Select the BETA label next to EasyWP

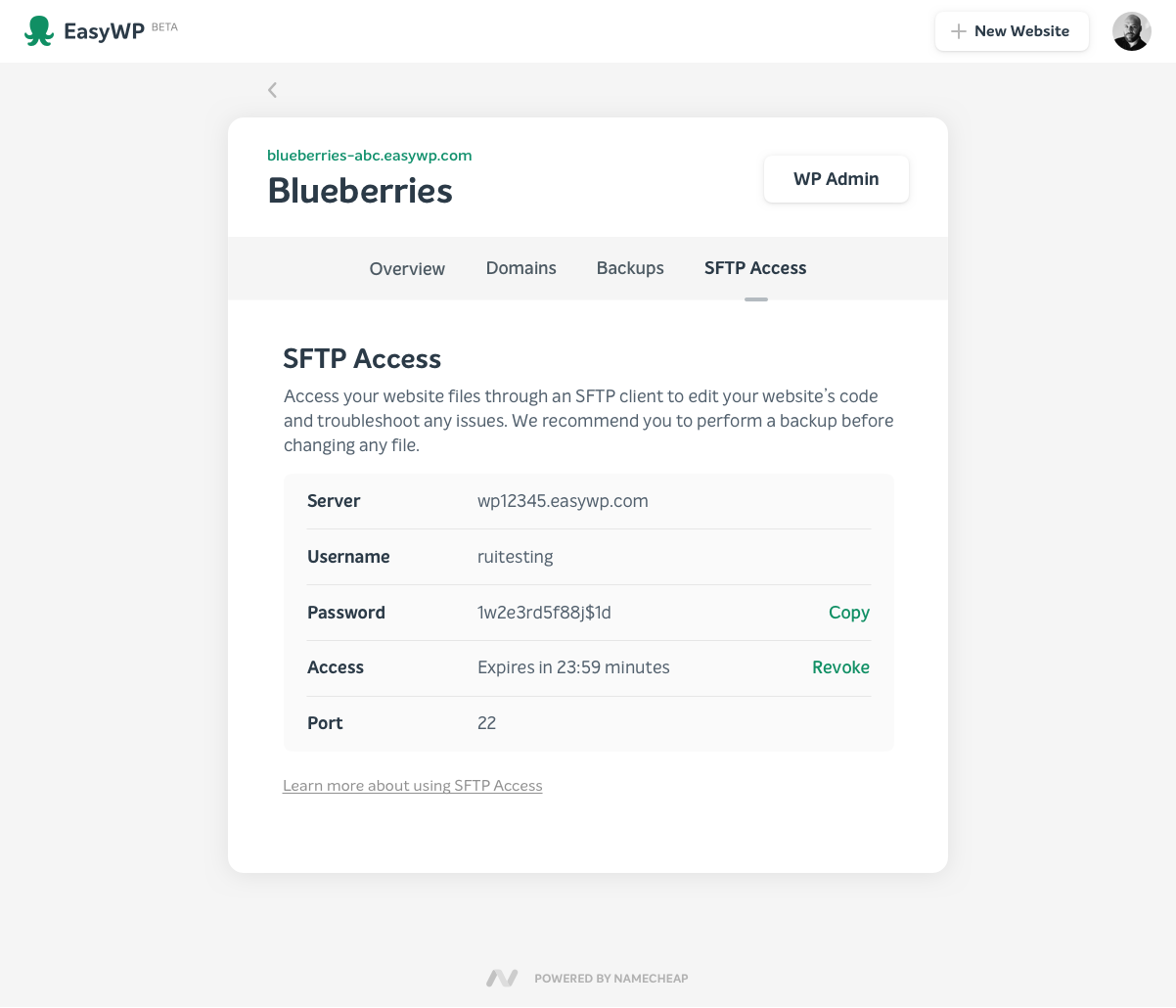pyautogui.click(x=164, y=27)
